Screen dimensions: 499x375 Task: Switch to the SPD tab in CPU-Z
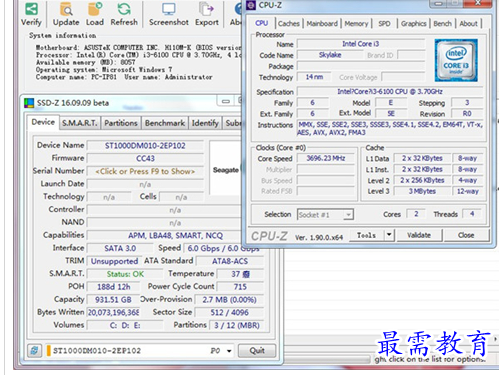coord(384,24)
